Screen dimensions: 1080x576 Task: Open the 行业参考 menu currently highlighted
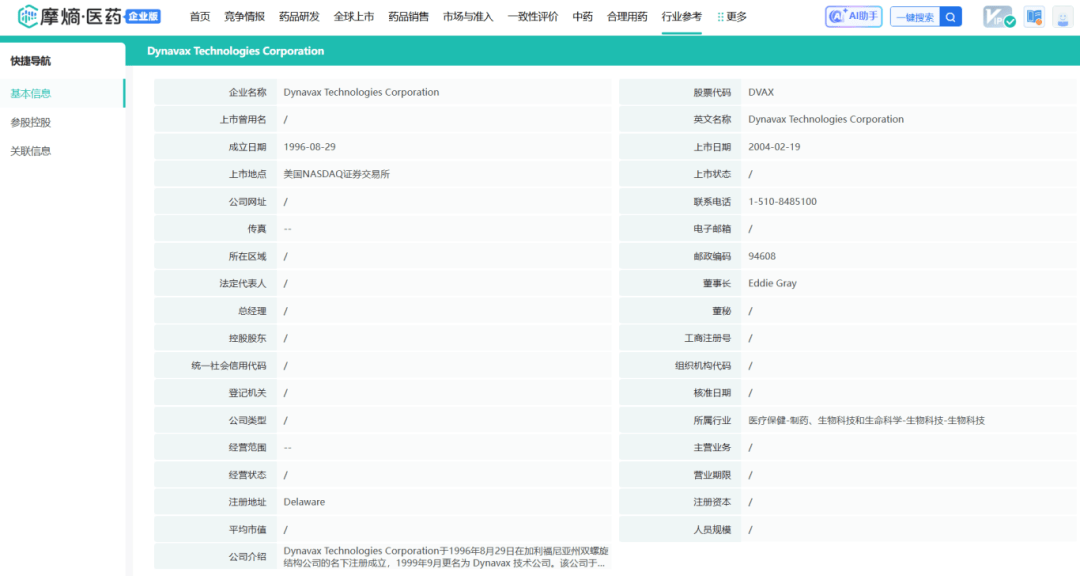pos(681,16)
